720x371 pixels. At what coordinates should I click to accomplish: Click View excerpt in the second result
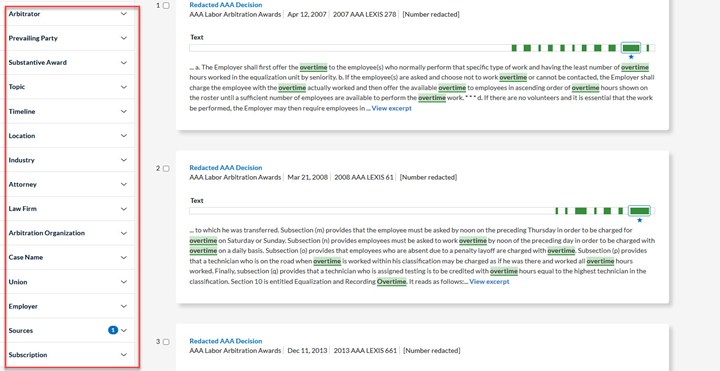point(489,281)
